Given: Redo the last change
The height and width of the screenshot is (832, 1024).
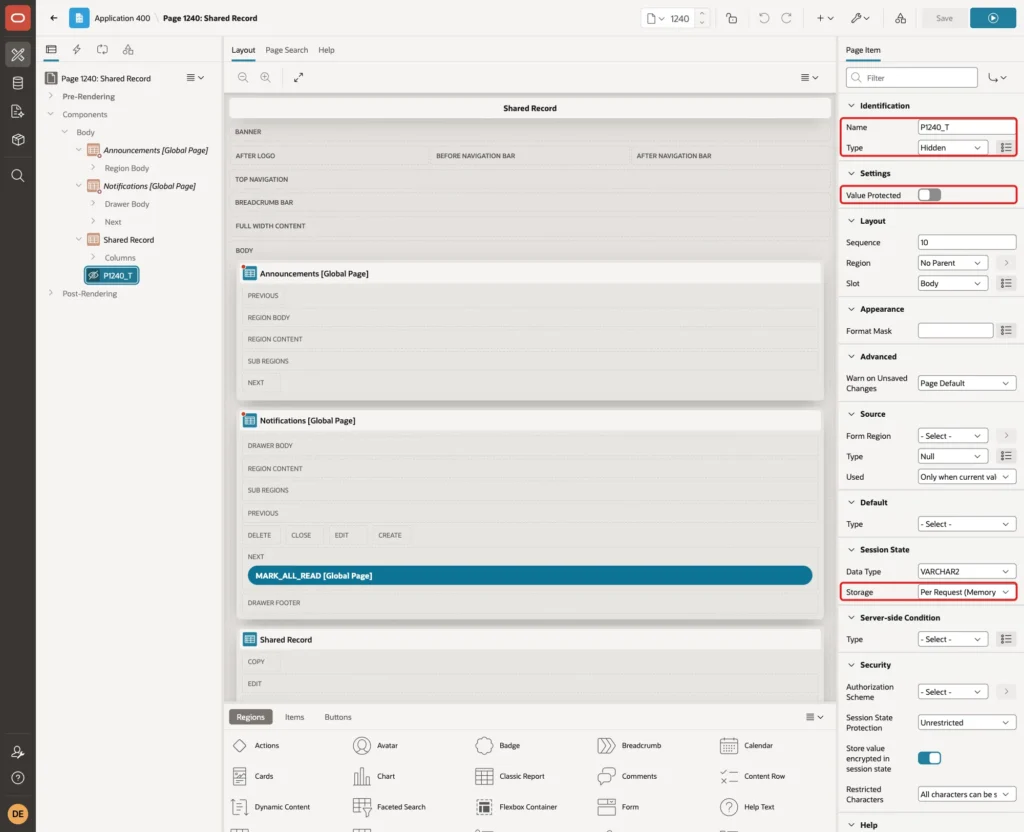Looking at the screenshot, I should point(786,18).
